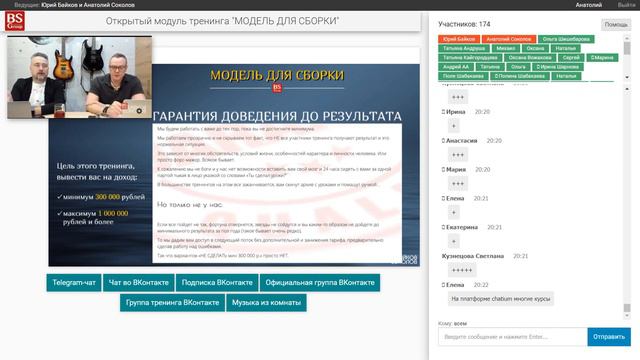This screenshot has height=360, width=640.
Task: Click chat author name Мария
Action: click(456, 169)
